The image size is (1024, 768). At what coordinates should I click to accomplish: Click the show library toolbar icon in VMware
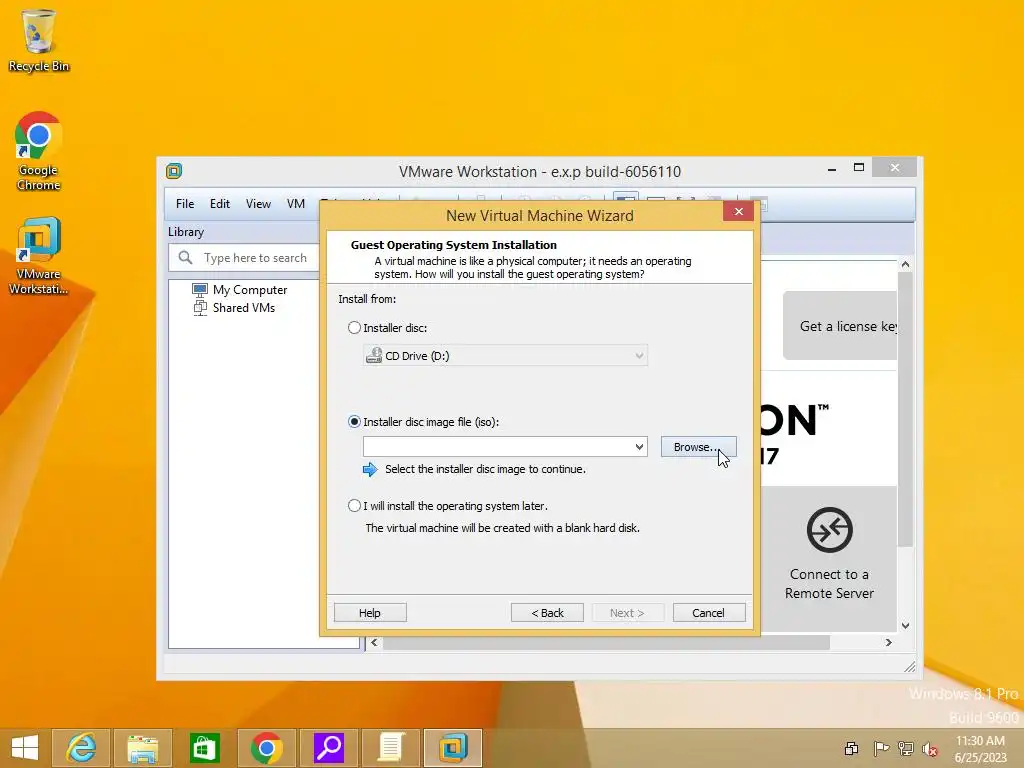[x=625, y=200]
